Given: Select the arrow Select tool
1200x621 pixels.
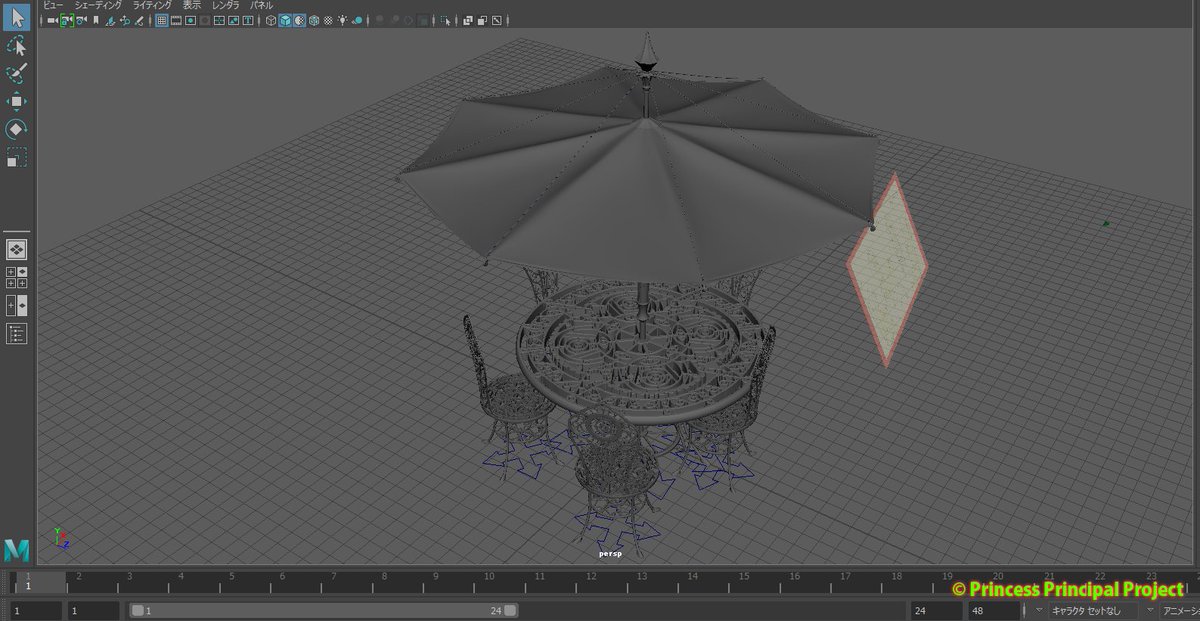Looking at the screenshot, I should coord(17,18).
